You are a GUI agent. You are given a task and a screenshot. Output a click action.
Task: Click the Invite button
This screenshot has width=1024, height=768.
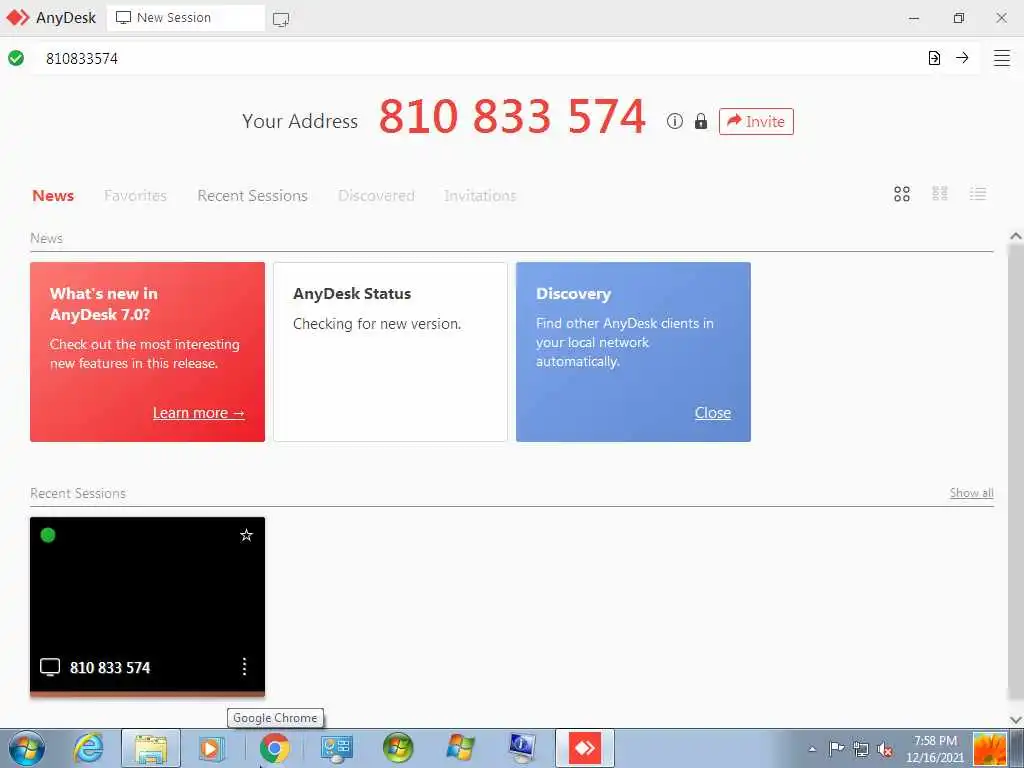756,121
